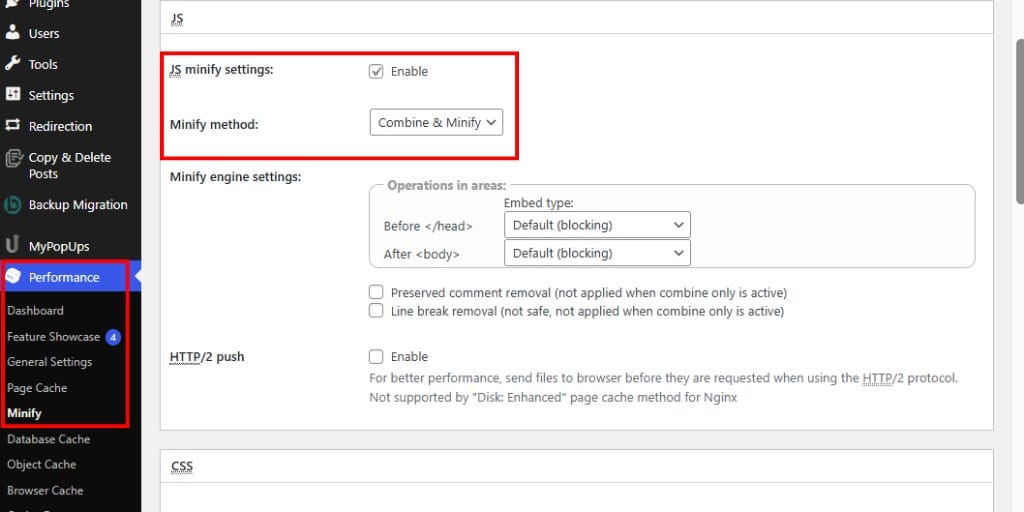This screenshot has height=512, width=1024.
Task: Click 'Operations in areas:' legend text
Action: (447, 185)
